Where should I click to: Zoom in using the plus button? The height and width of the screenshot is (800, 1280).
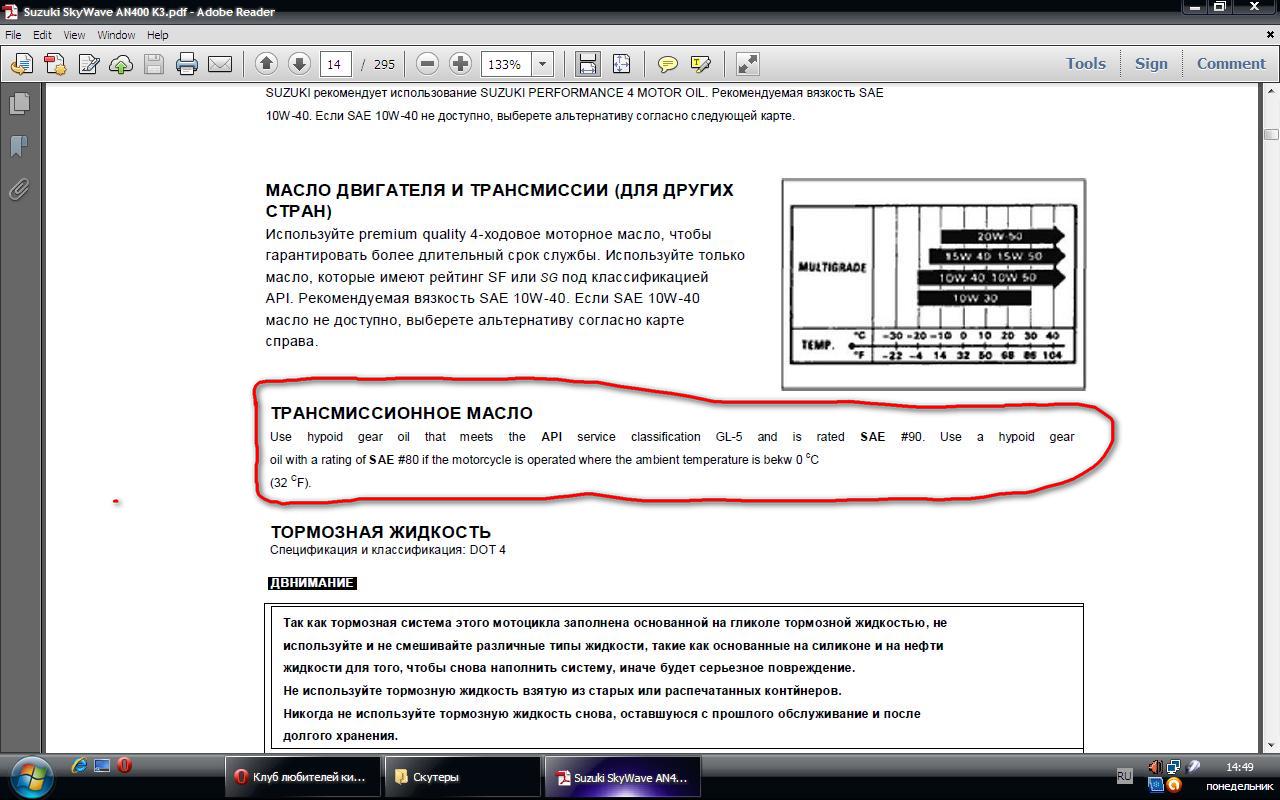(x=460, y=64)
